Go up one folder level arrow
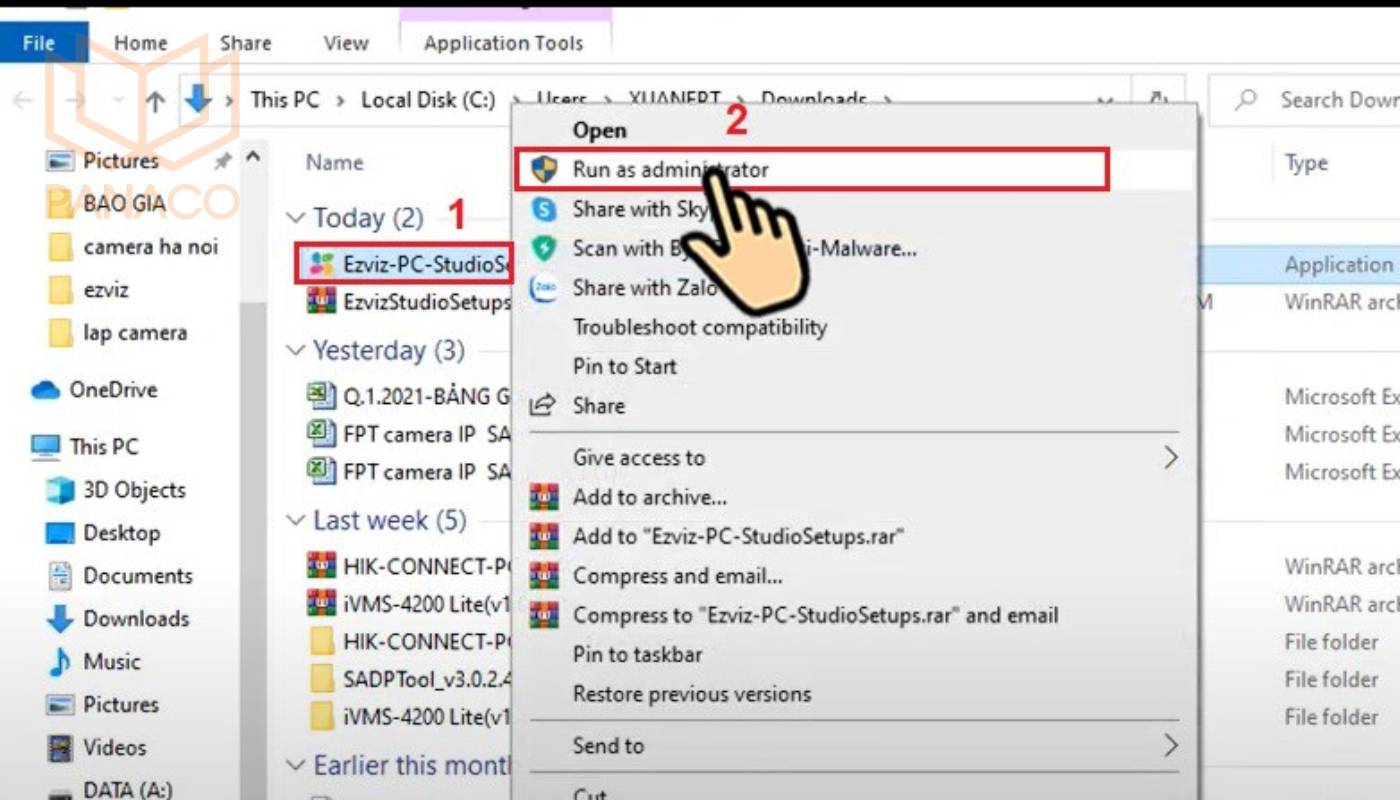This screenshot has width=1400, height=800. [155, 100]
